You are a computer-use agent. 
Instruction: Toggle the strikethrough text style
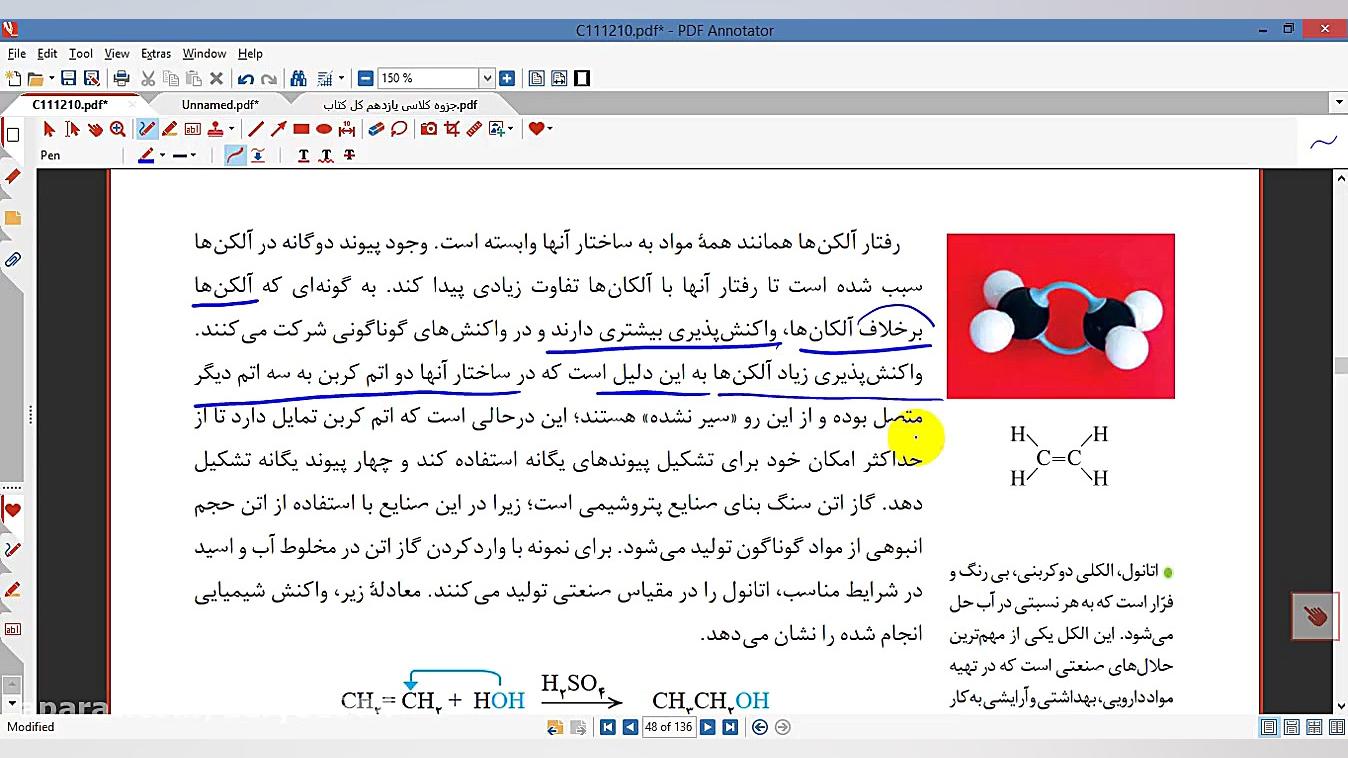(x=347, y=155)
